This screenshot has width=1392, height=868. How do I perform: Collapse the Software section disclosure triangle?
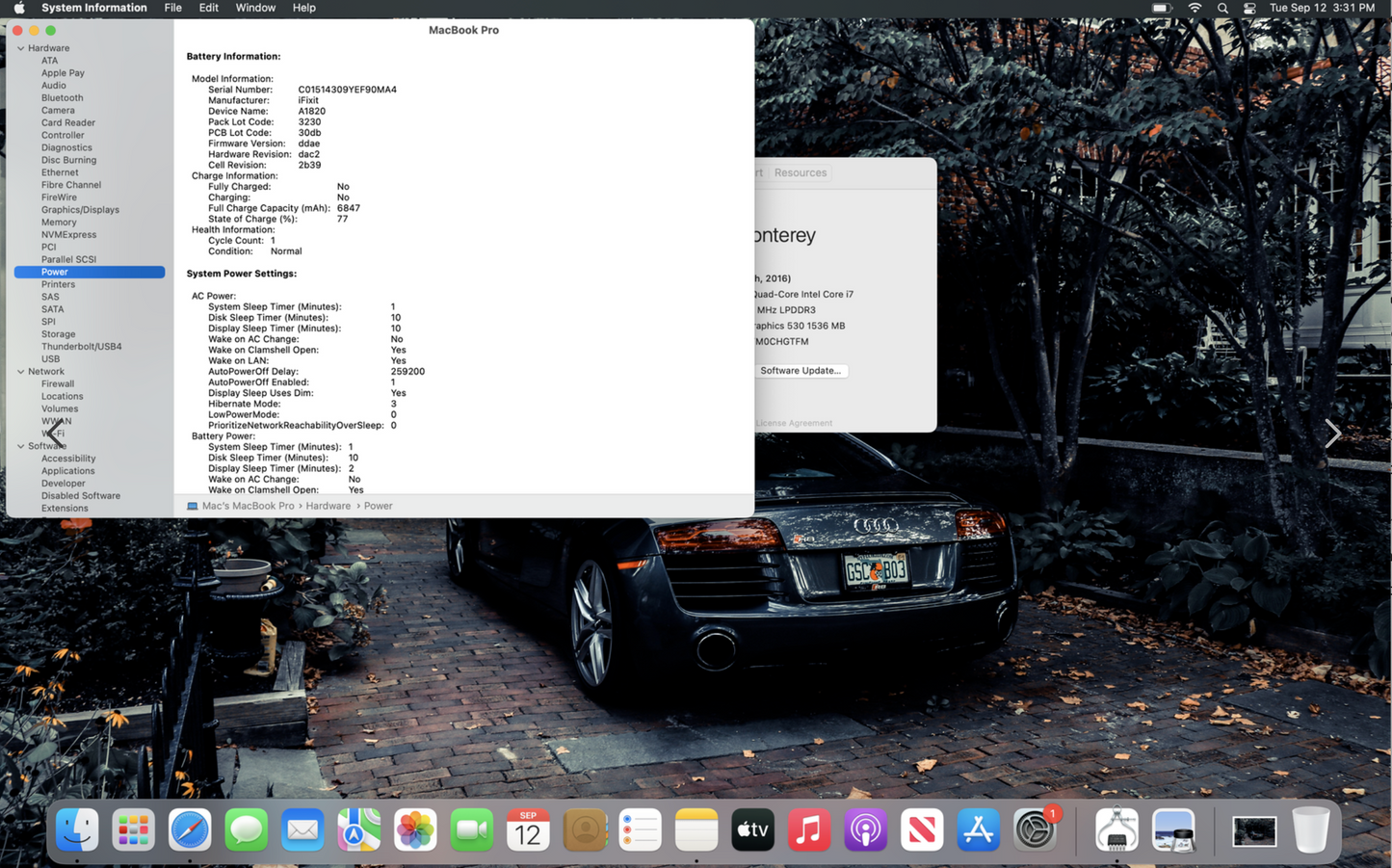click(x=21, y=446)
